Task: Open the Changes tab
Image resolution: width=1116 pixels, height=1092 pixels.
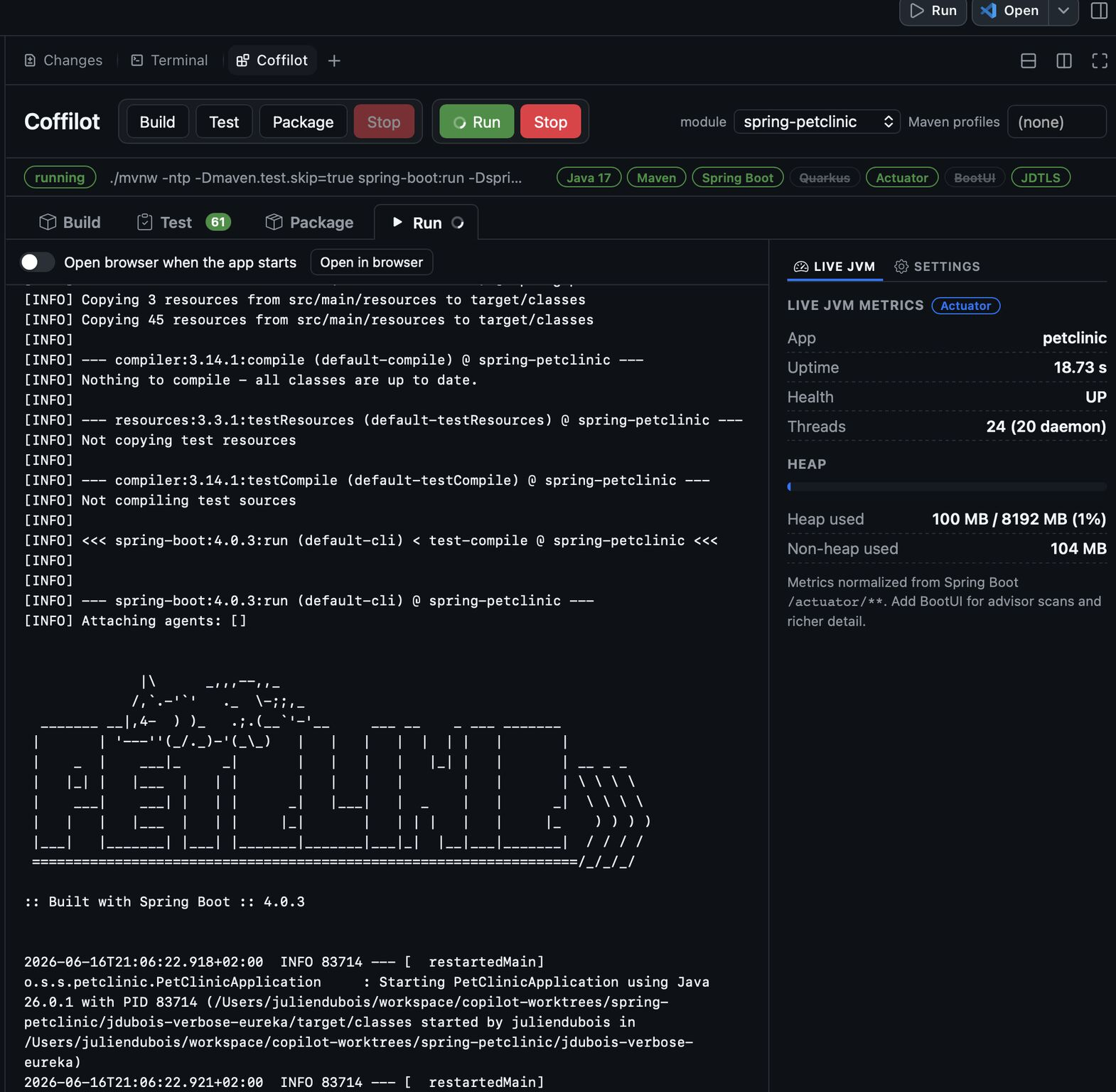Action: (x=63, y=60)
